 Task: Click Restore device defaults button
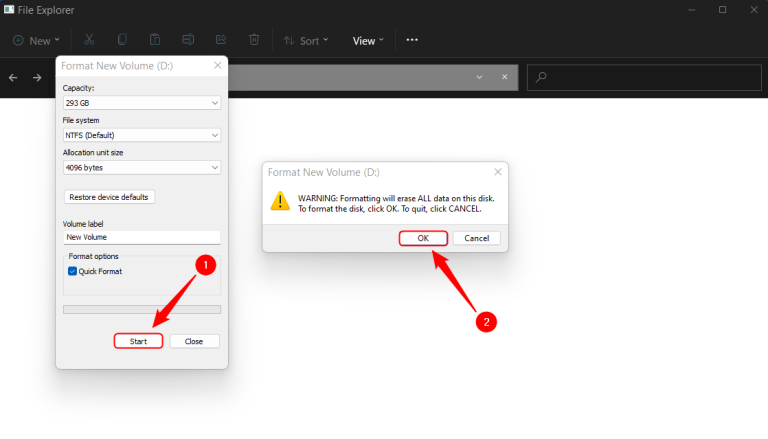point(109,197)
